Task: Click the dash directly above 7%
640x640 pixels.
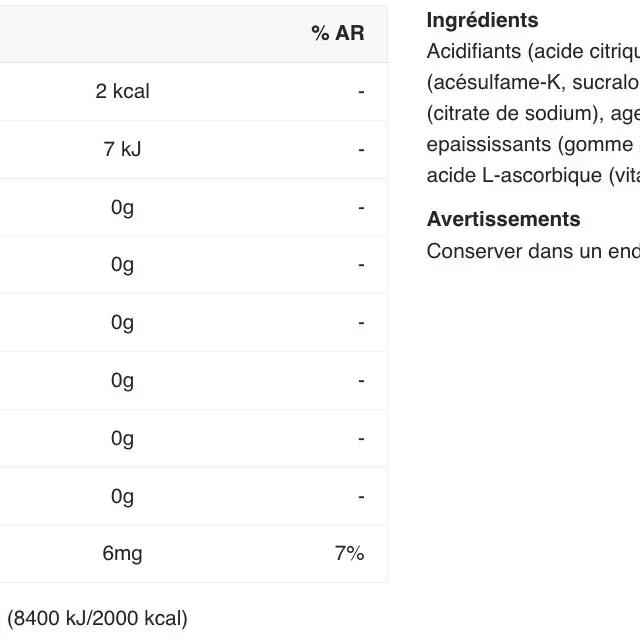Action: pyautogui.click(x=361, y=496)
